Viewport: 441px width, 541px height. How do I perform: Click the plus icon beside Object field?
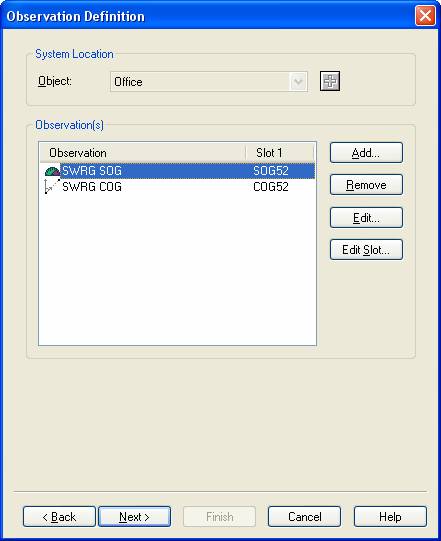pyautogui.click(x=330, y=81)
